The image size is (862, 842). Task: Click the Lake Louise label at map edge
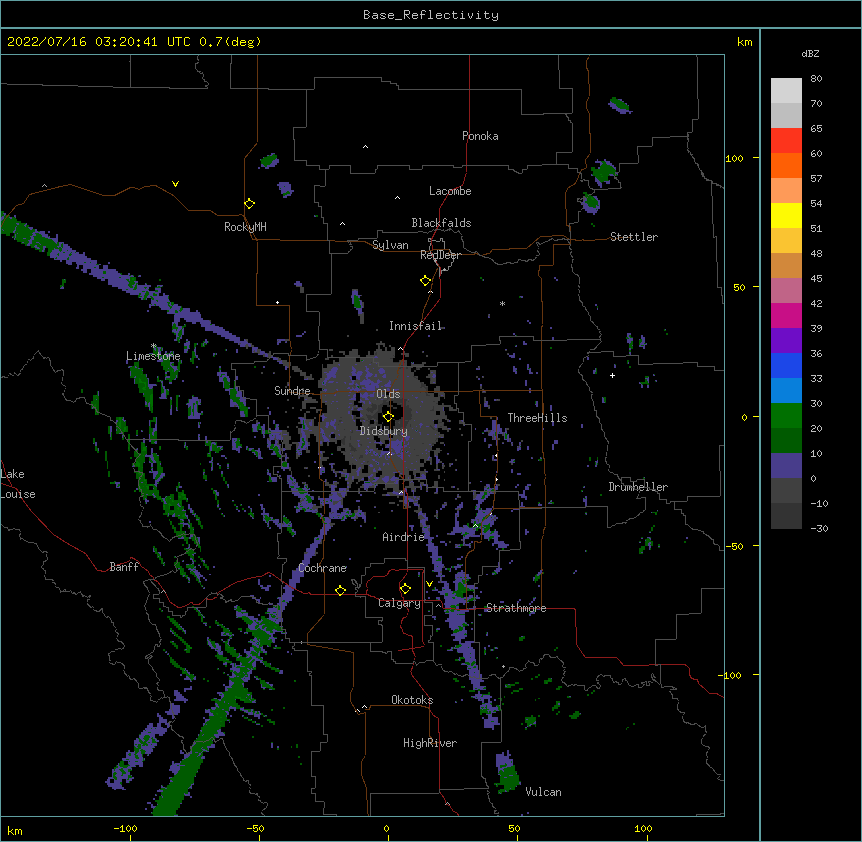click(x=18, y=484)
